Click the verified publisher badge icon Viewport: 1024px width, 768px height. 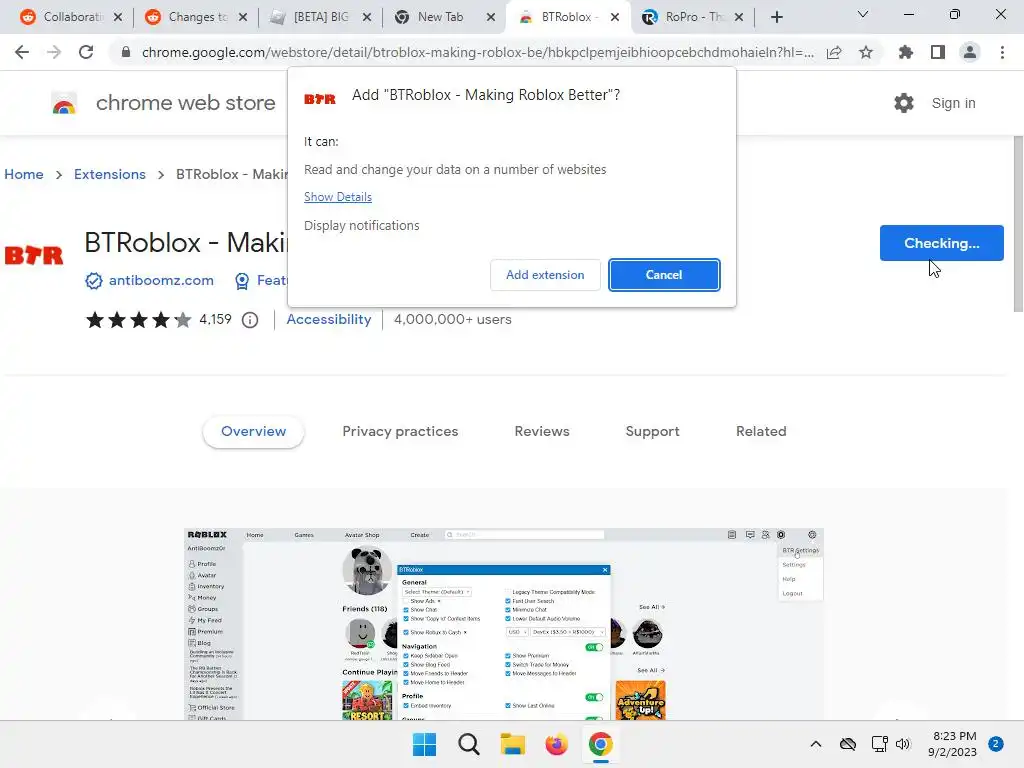(93, 281)
